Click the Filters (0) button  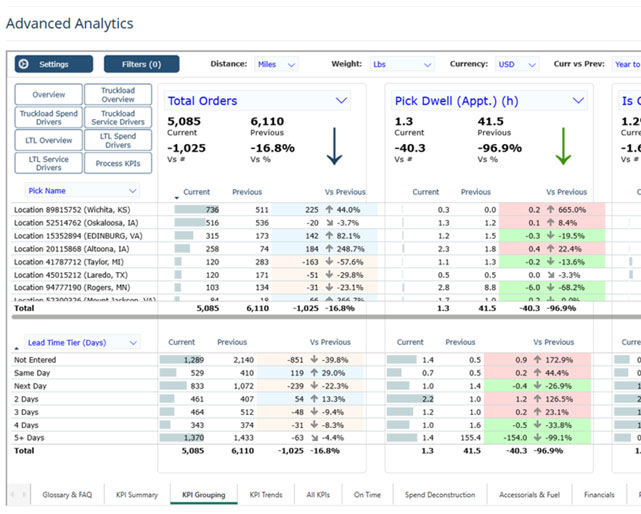coord(141,64)
